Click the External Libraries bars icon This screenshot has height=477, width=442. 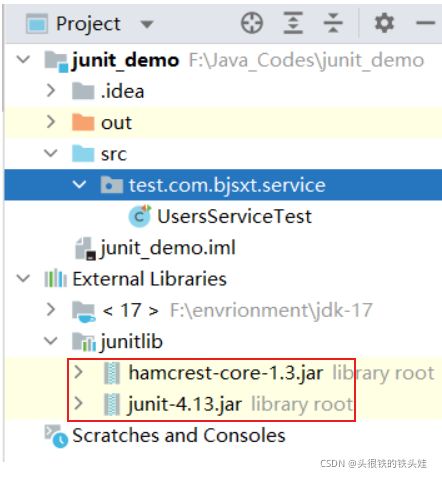(56, 278)
